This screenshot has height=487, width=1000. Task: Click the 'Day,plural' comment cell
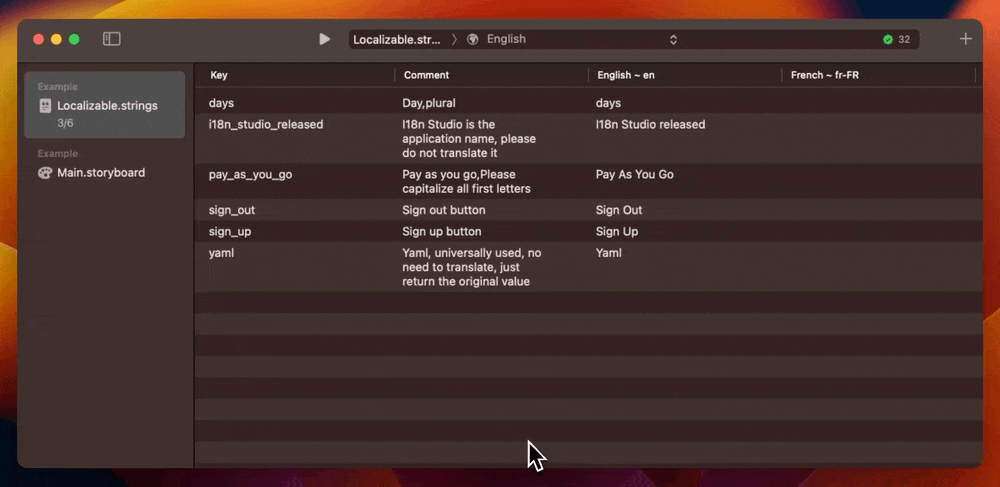pyautogui.click(x=429, y=103)
